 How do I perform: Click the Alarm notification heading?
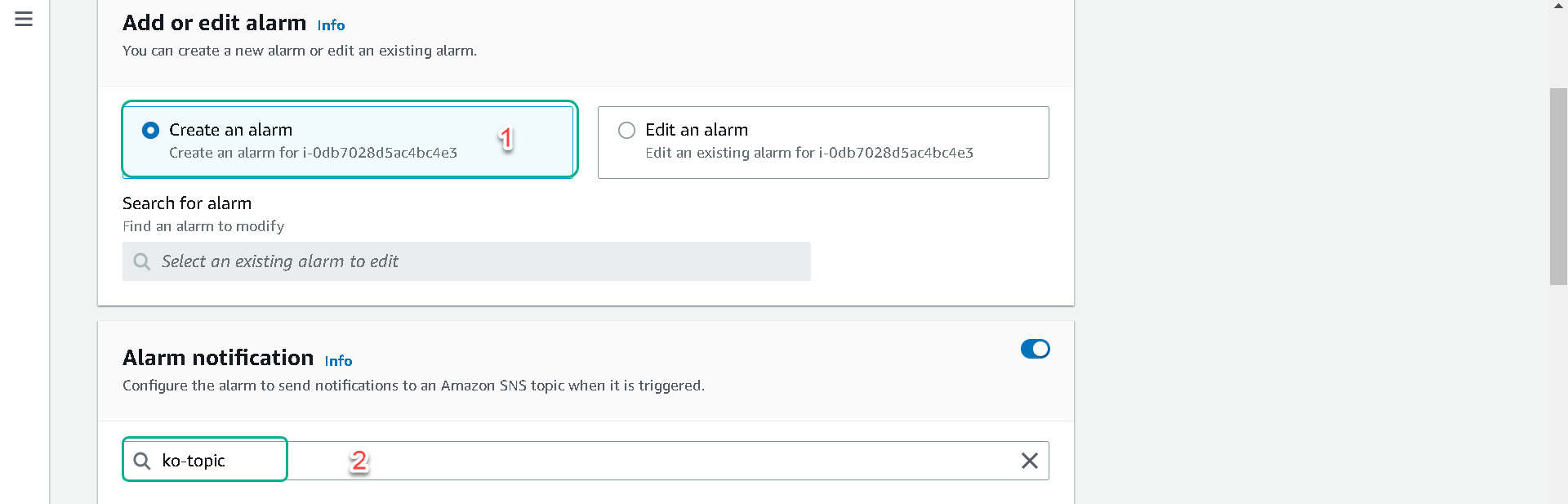[218, 358]
